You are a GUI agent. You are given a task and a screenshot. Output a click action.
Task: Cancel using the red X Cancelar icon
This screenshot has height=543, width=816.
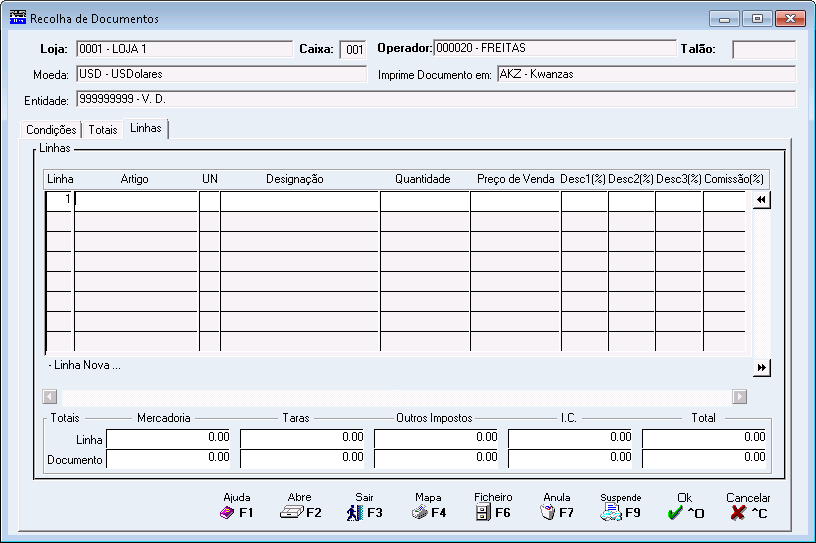tap(739, 513)
